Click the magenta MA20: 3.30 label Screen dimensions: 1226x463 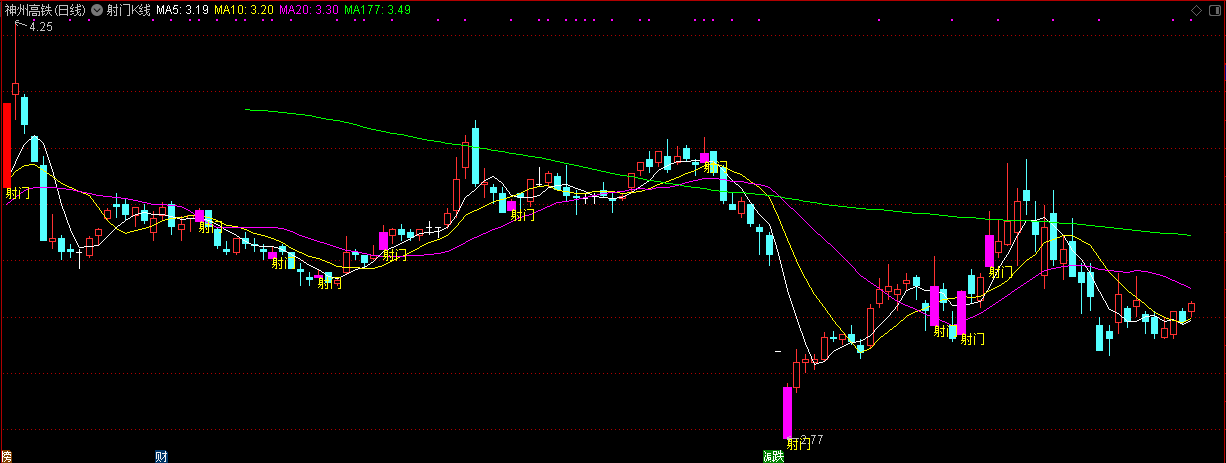click(x=308, y=10)
